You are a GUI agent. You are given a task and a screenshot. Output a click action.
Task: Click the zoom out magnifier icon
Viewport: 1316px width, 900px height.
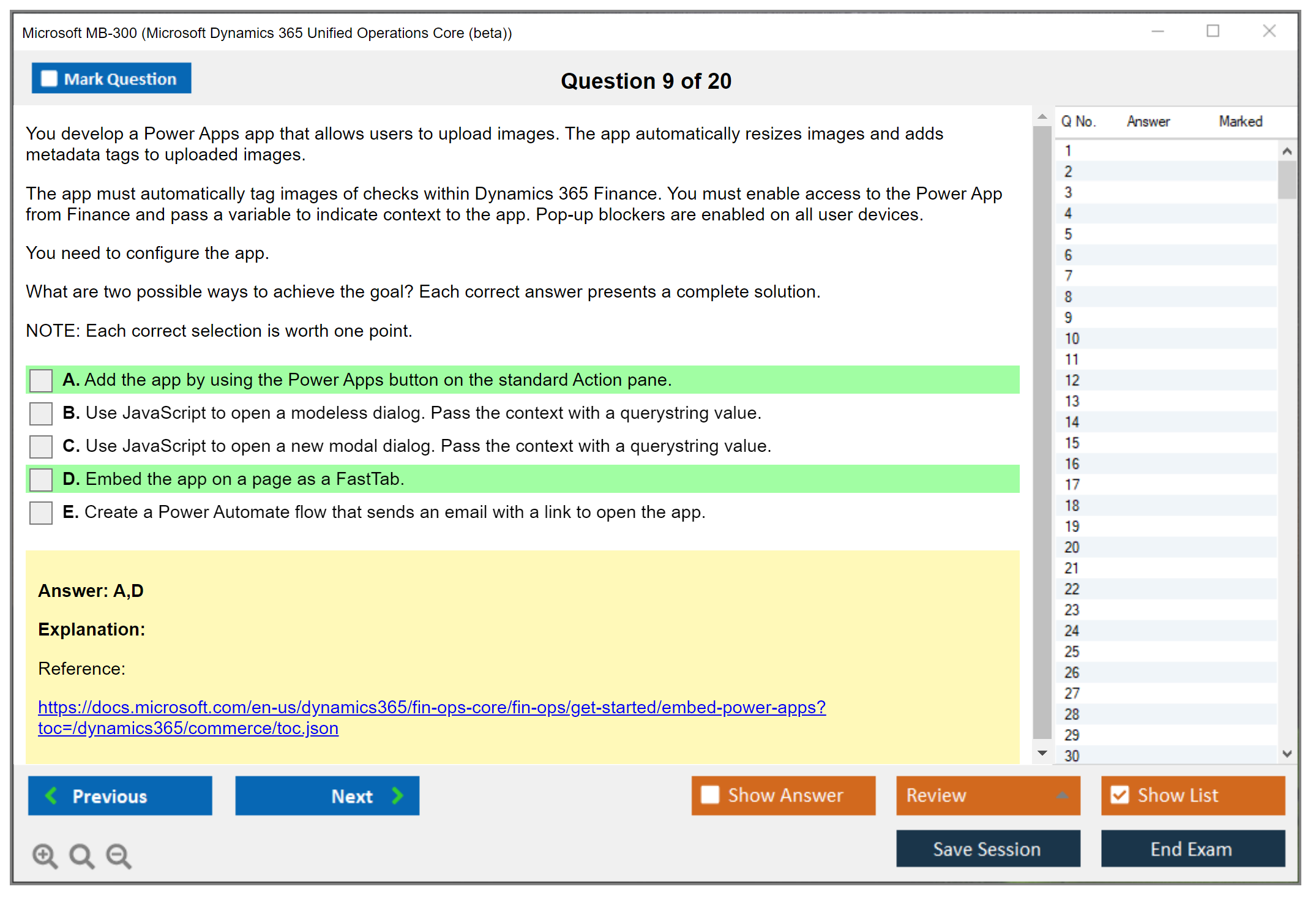point(118,855)
